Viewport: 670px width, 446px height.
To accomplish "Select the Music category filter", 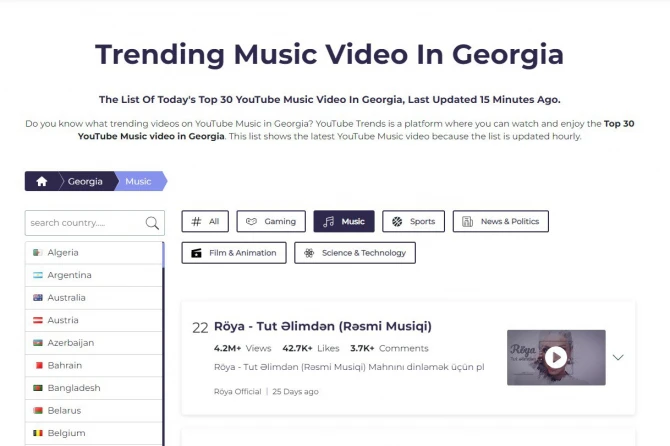I will 344,221.
